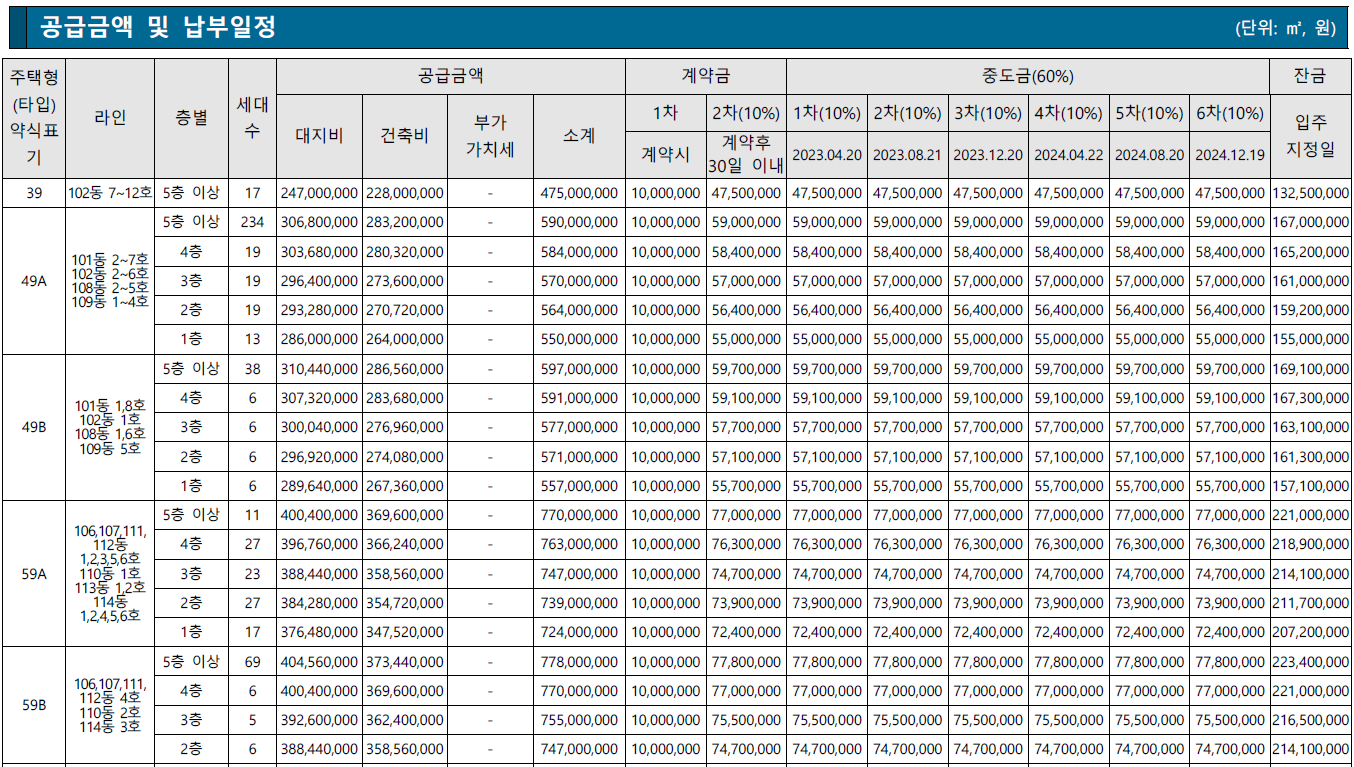Click the 6차(10%) installment header
The height and width of the screenshot is (767, 1354).
point(1230,113)
